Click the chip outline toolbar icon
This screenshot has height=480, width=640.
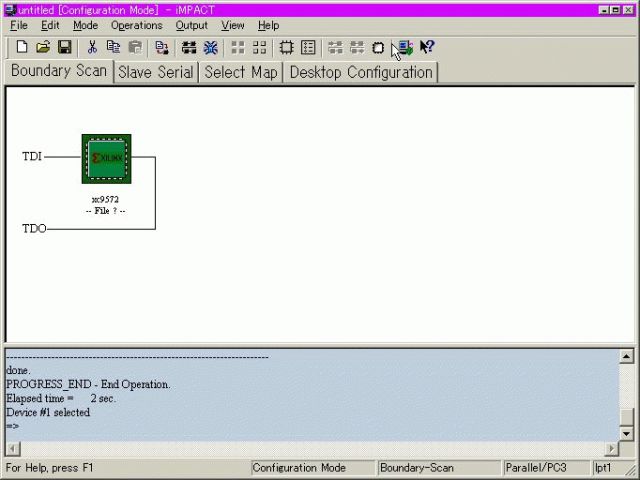click(287, 48)
